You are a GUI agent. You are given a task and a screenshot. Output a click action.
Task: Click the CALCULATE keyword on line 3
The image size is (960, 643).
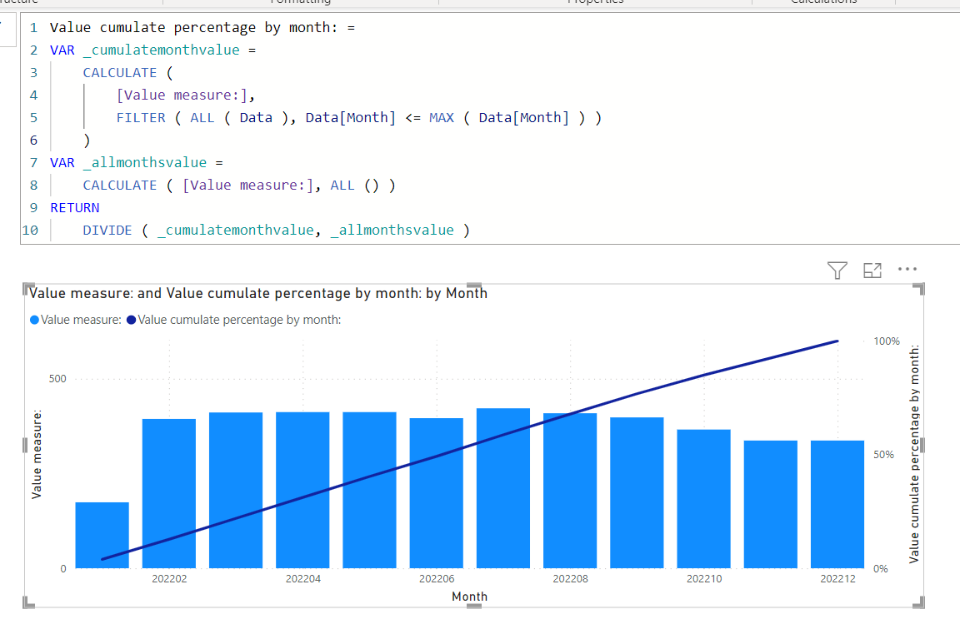[120, 73]
